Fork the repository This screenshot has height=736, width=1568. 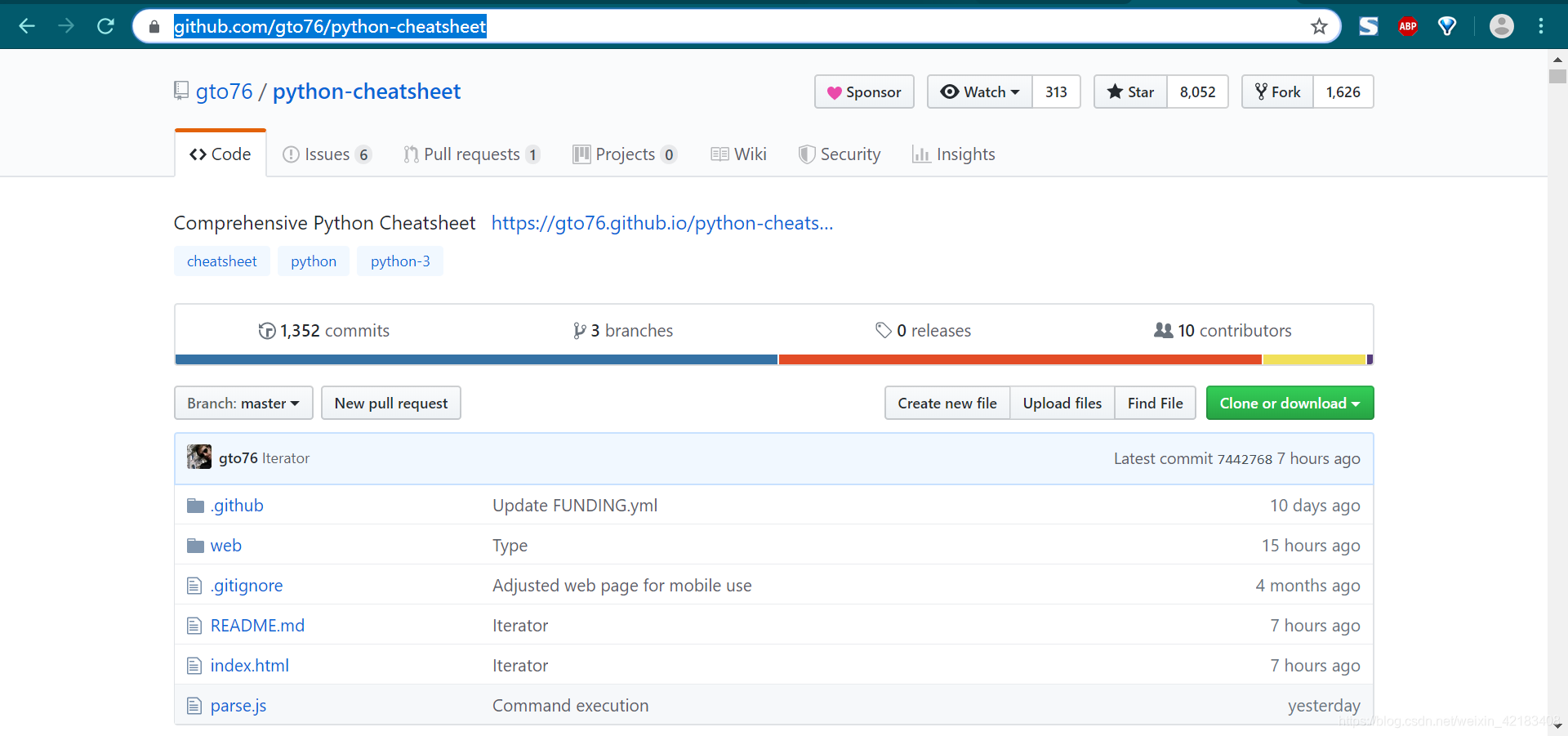1277,91
